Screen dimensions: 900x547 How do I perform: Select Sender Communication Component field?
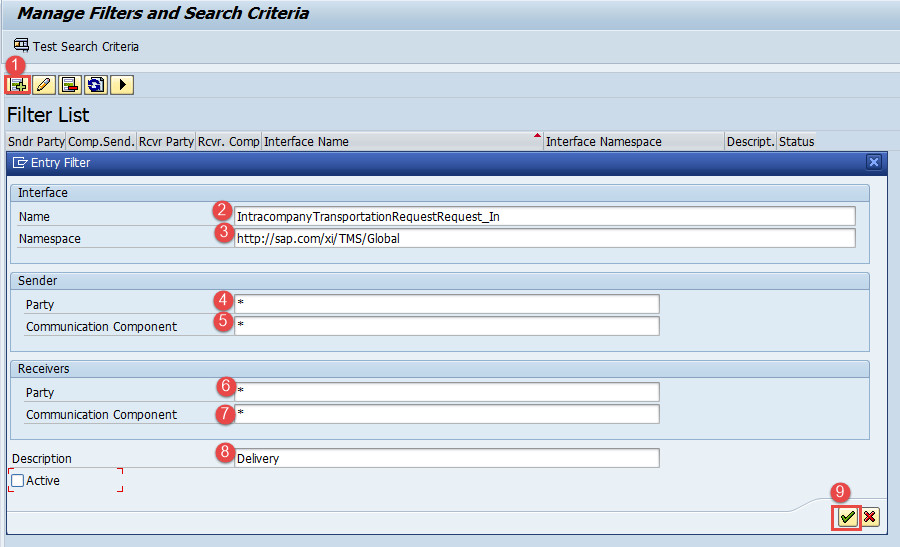click(447, 326)
